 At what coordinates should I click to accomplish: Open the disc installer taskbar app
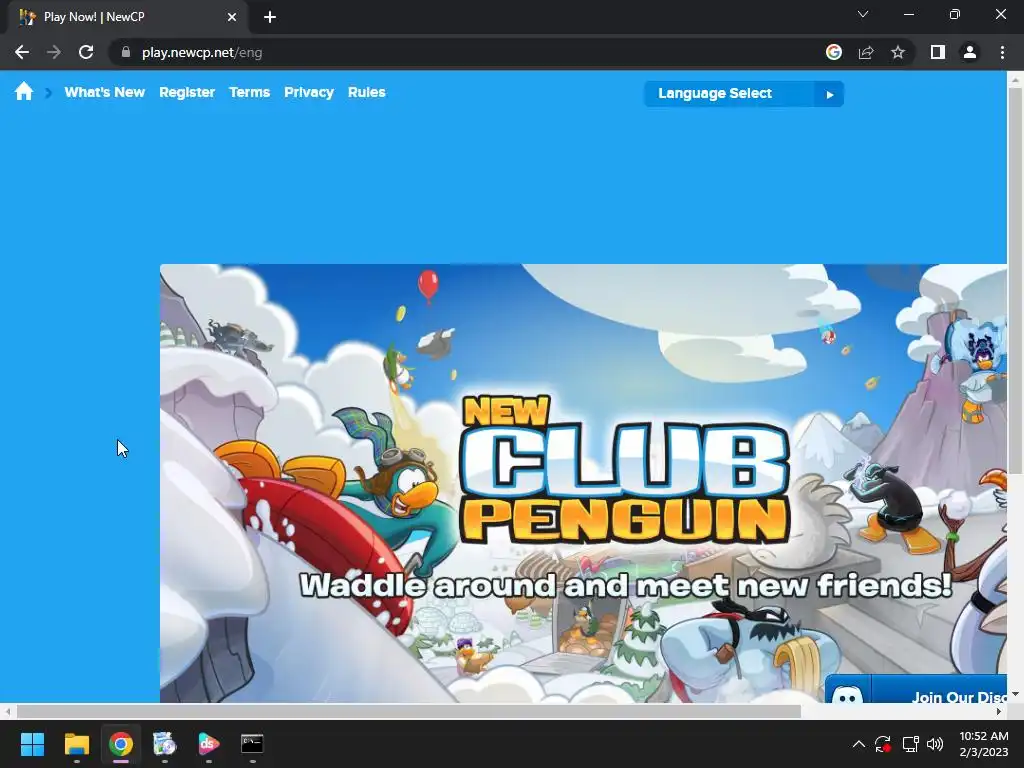(165, 744)
